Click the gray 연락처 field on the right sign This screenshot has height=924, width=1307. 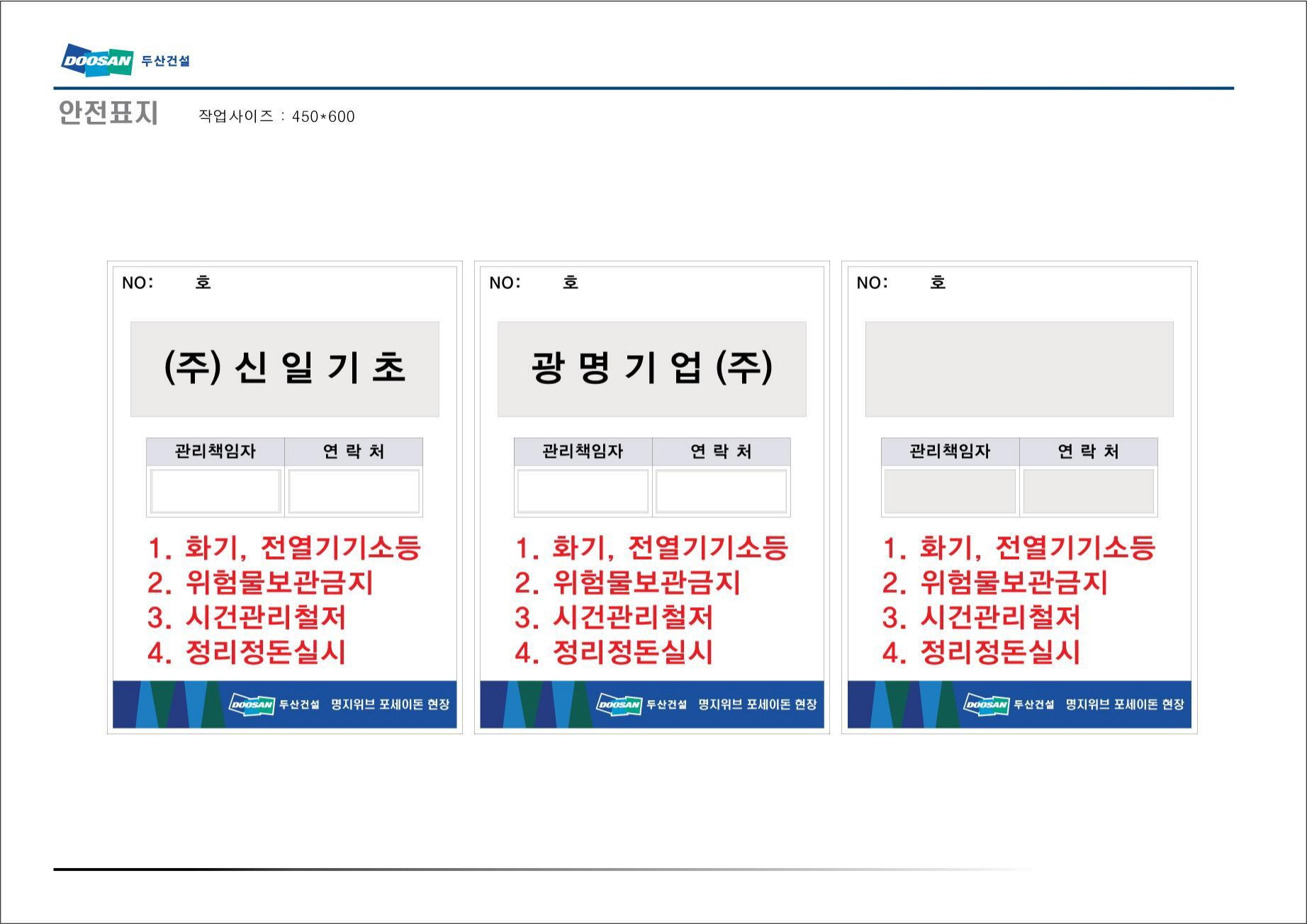coord(1088,491)
